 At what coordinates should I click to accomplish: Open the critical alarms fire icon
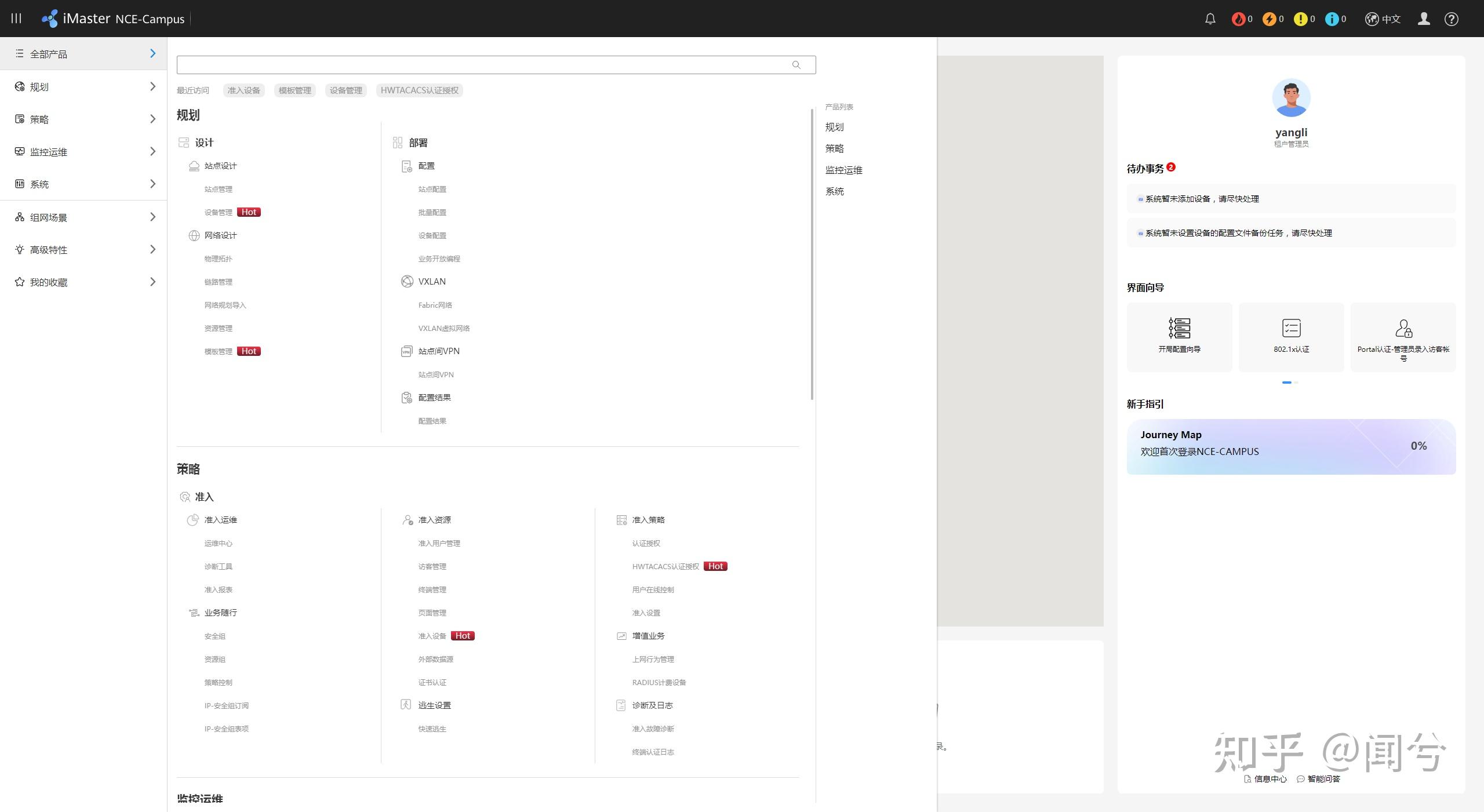(x=1238, y=19)
